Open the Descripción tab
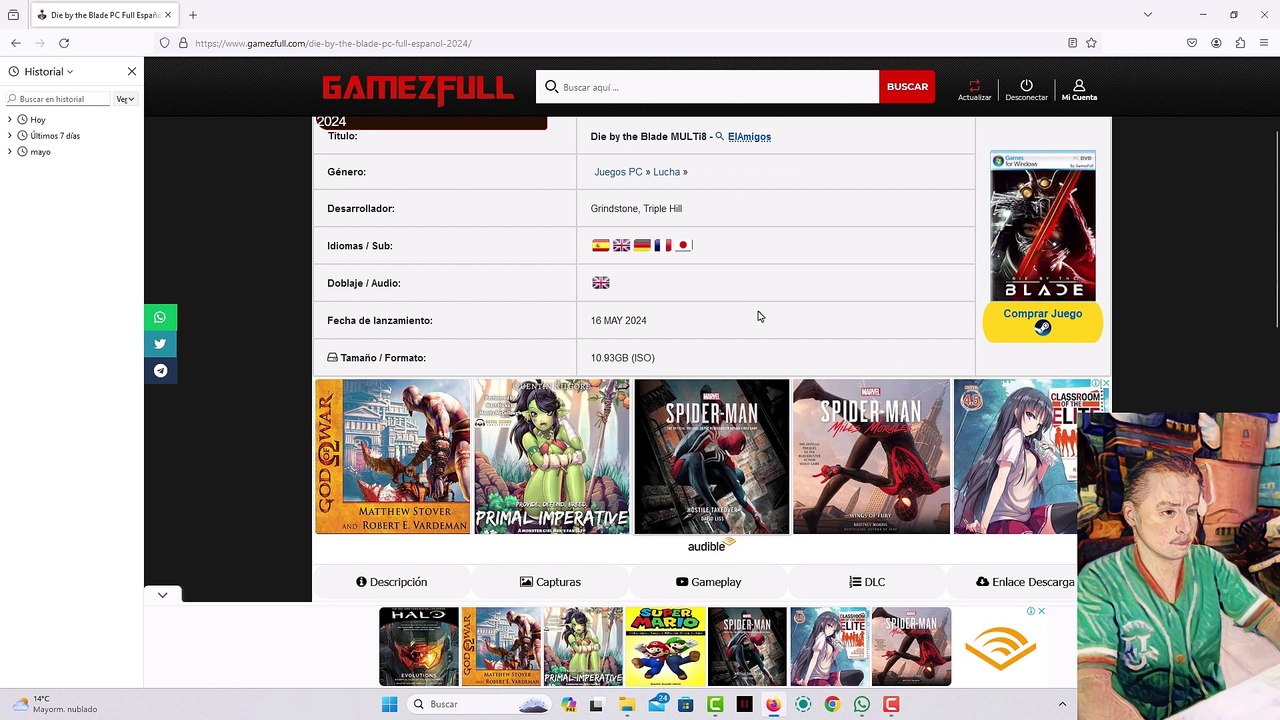Image resolution: width=1280 pixels, height=720 pixels. coord(392,582)
